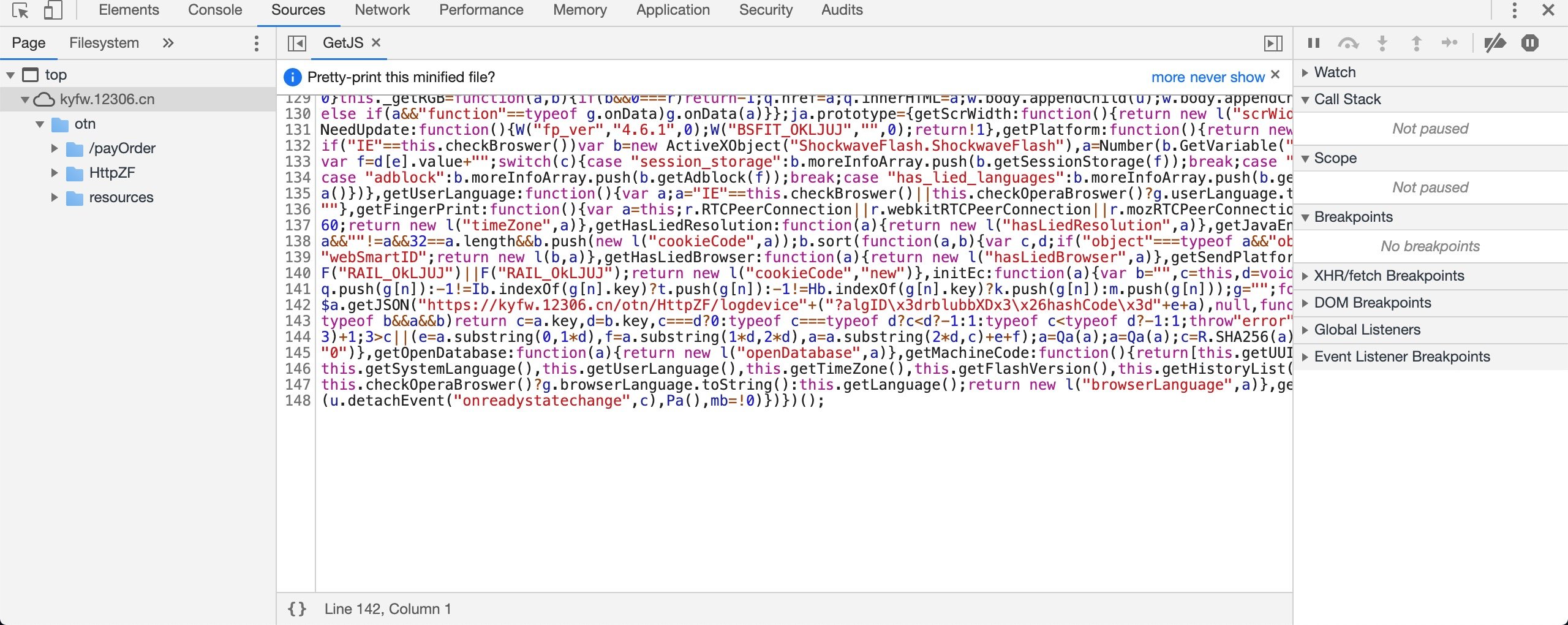
Task: Deactivate all breakpoints
Action: pos(1494,43)
